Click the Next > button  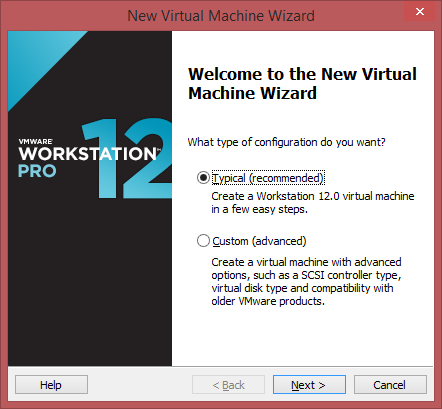point(309,385)
